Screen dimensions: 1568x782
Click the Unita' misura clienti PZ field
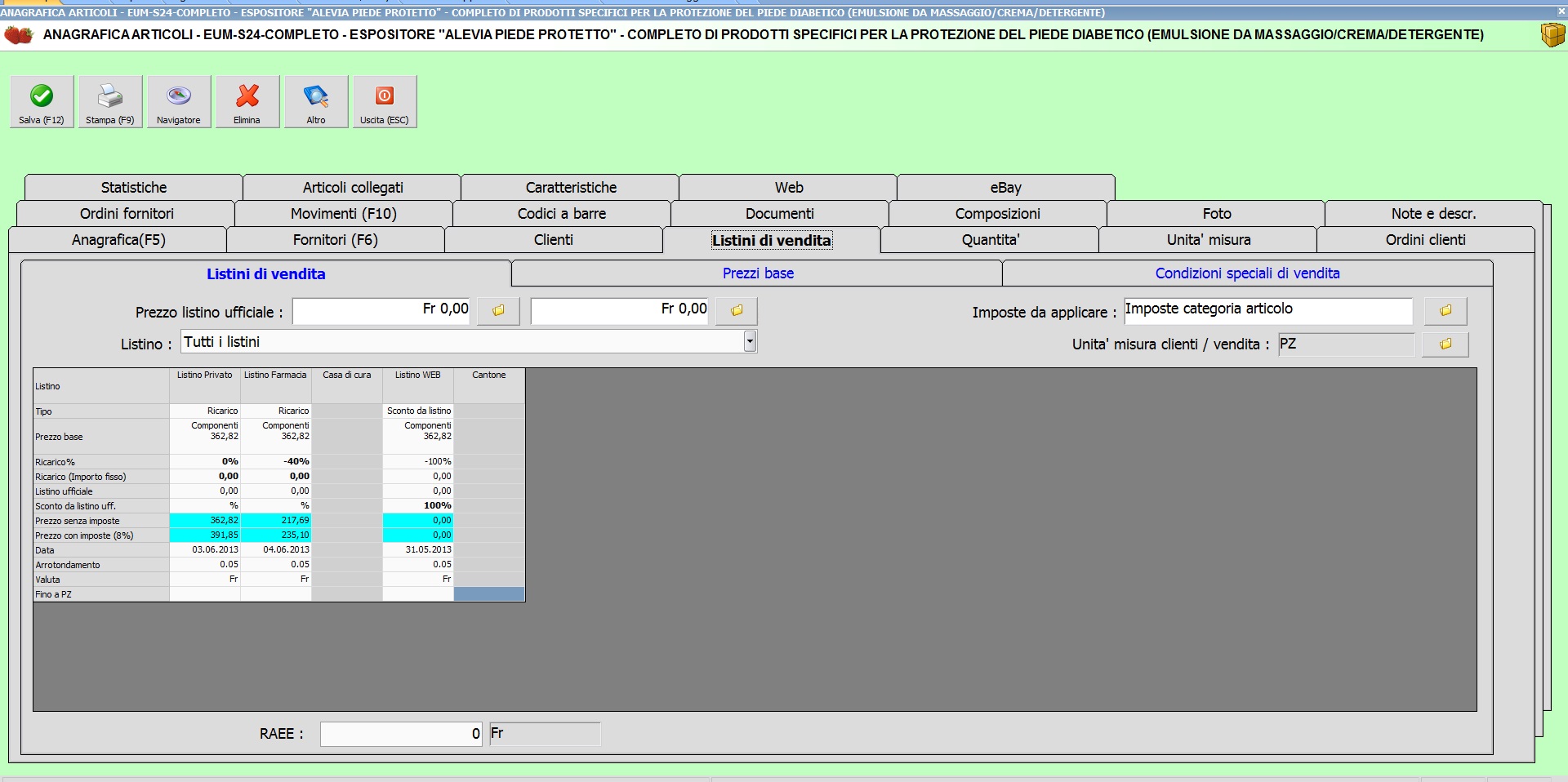pos(1347,344)
